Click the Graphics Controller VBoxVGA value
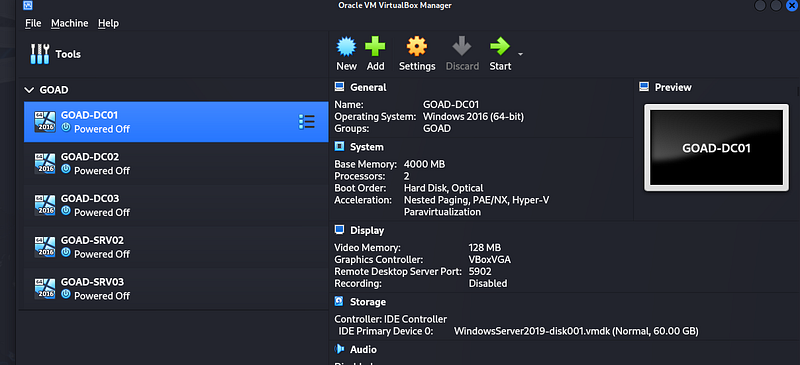Screen dimensions: 800x365 [x=489, y=259]
